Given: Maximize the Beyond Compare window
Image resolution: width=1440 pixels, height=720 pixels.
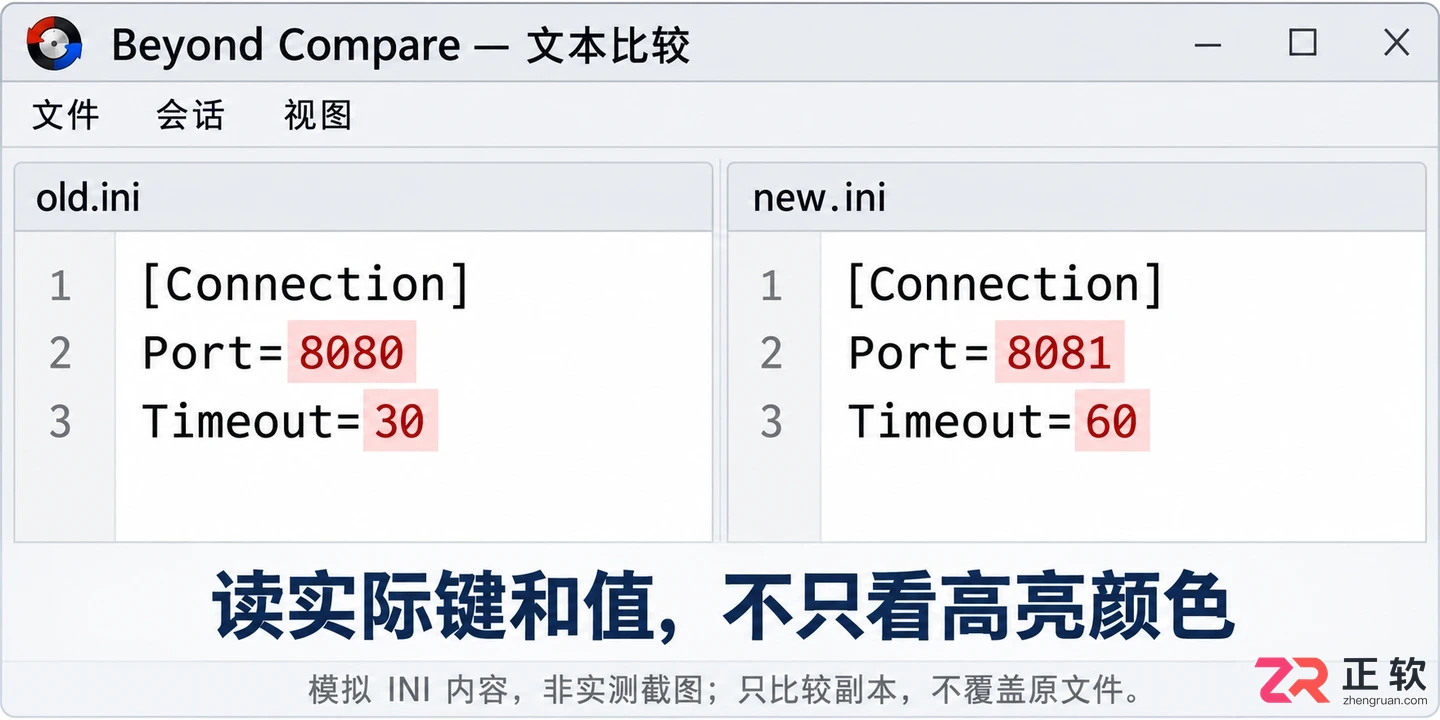Looking at the screenshot, I should 1302,42.
